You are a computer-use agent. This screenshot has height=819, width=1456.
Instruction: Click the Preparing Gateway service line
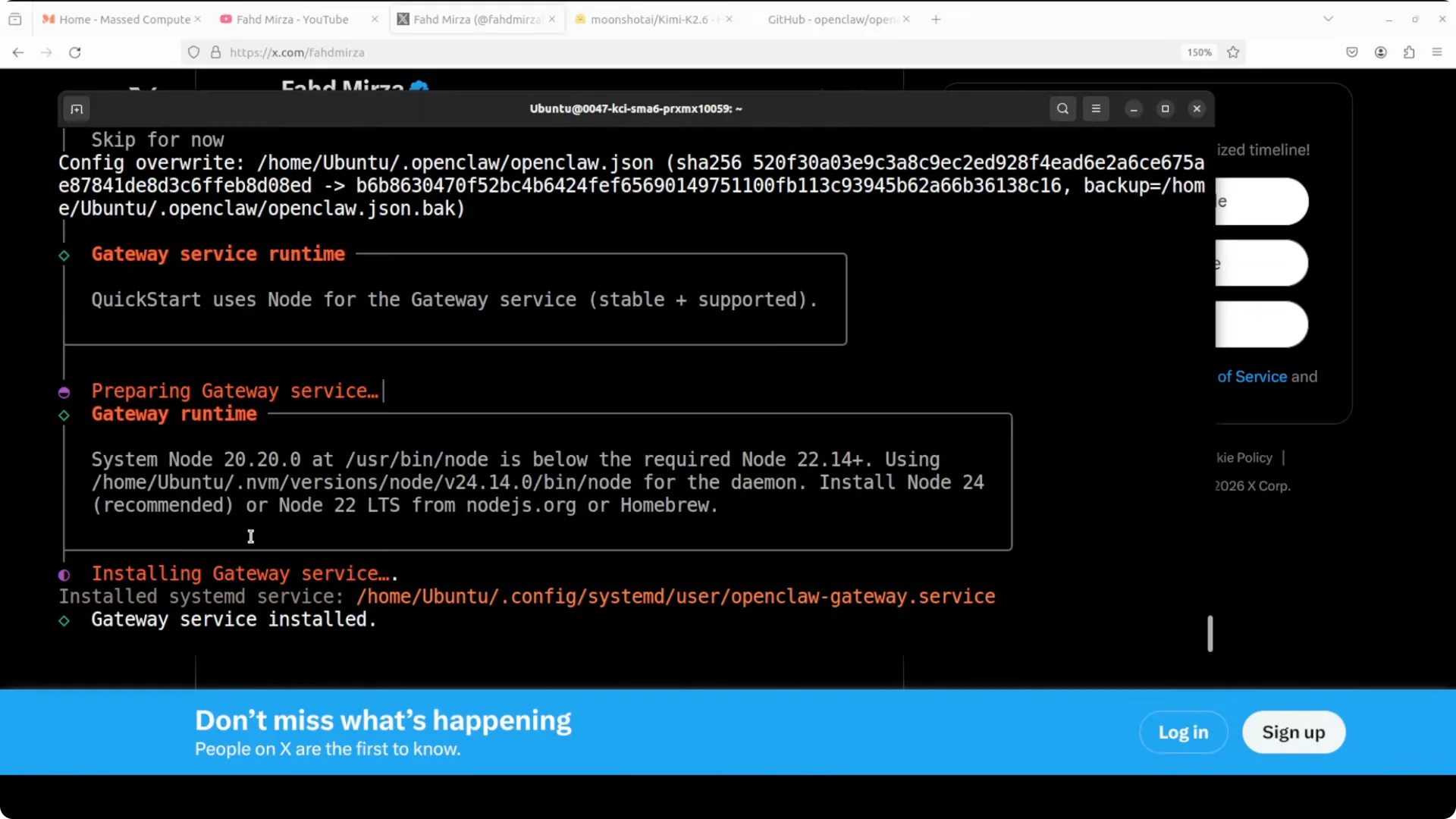pyautogui.click(x=235, y=391)
